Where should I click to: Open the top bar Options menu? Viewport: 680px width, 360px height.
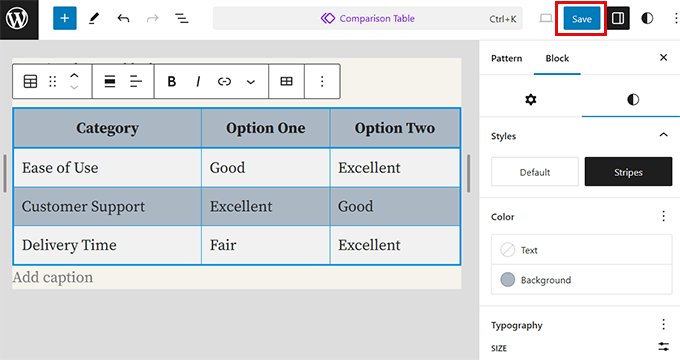[x=675, y=18]
